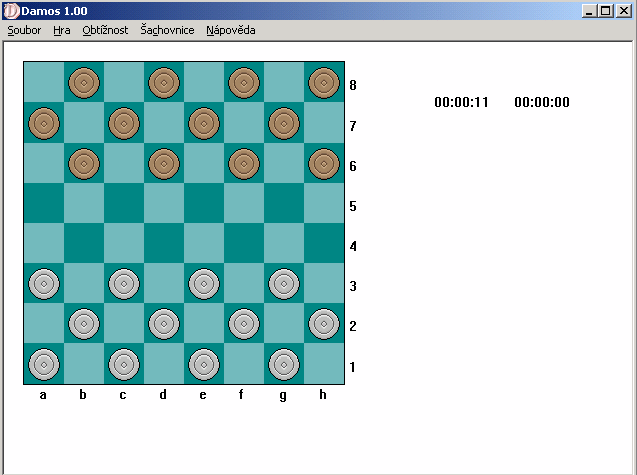Click the brown piece on b6
This screenshot has height=475, width=637.
pos(84,164)
